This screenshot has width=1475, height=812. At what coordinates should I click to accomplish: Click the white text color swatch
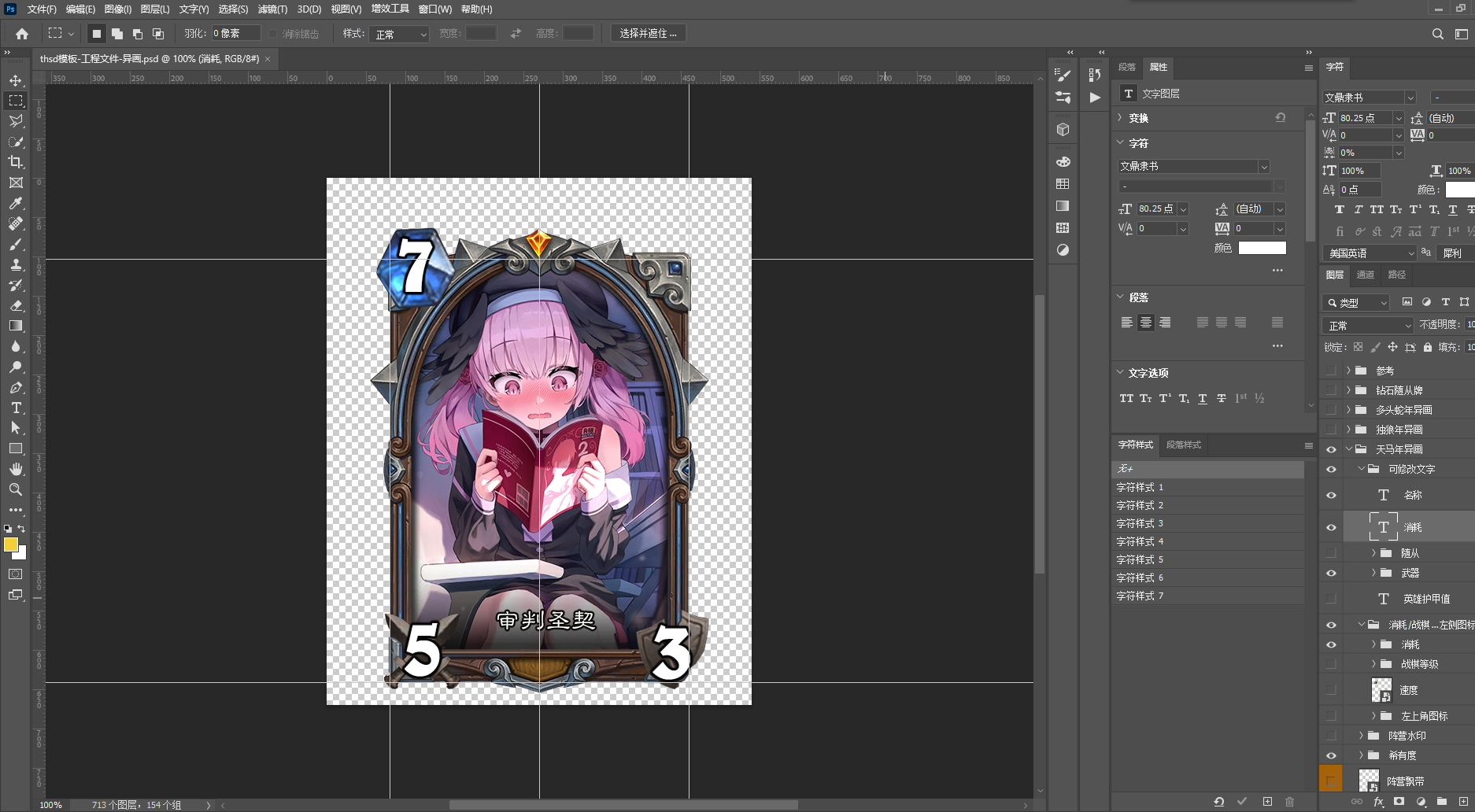(1262, 248)
